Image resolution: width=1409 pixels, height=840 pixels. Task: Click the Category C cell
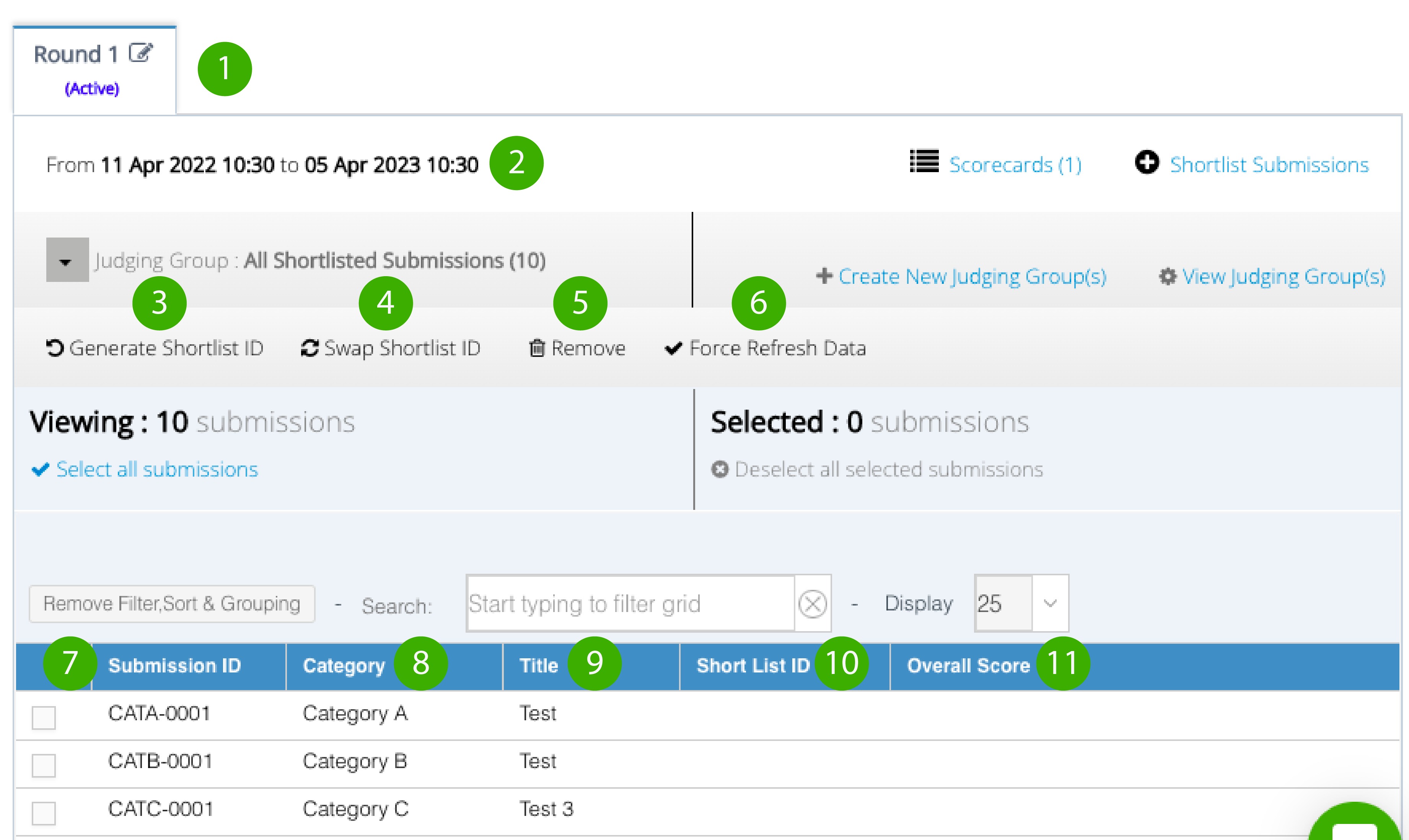355,809
